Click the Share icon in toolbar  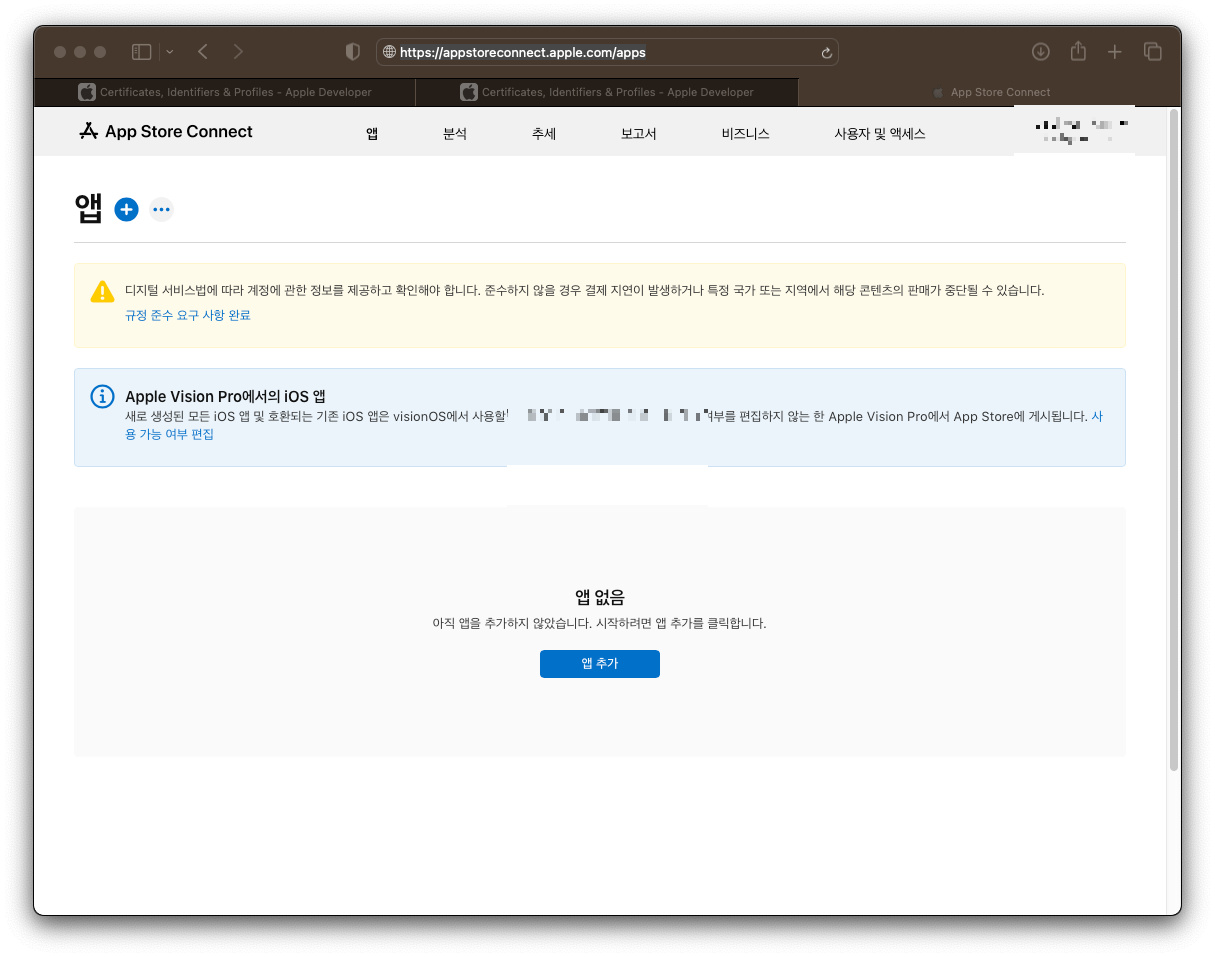1078,51
